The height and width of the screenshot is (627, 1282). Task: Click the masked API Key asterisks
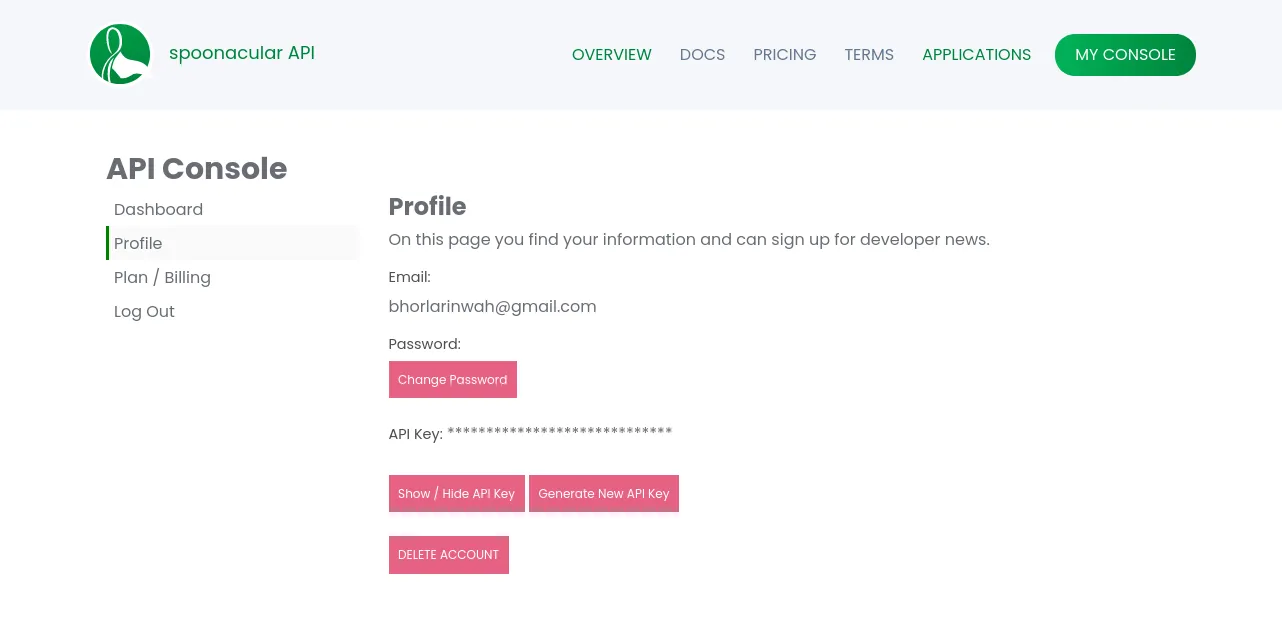[559, 433]
